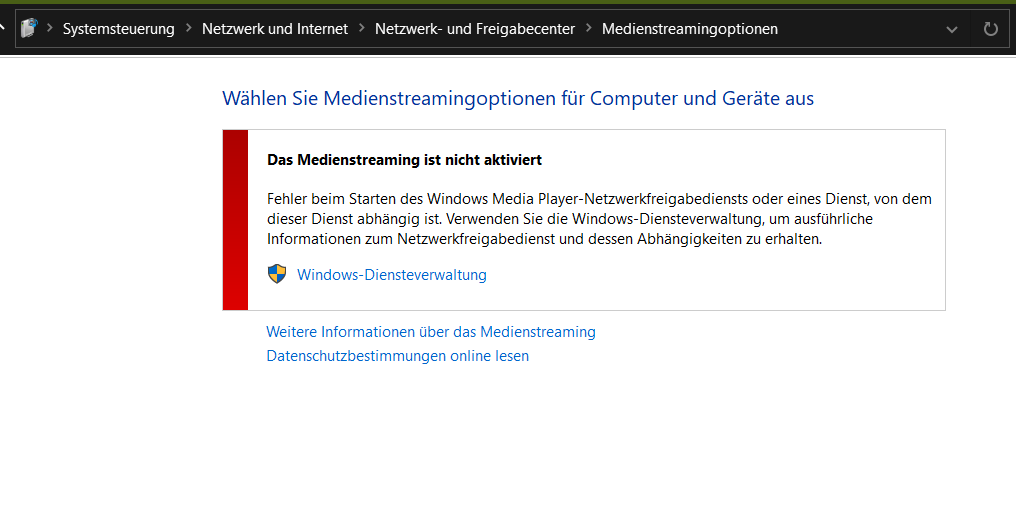The width and height of the screenshot is (1016, 526).
Task: Click error paragraph starting Fehler beim Starten
Action: tap(599, 219)
